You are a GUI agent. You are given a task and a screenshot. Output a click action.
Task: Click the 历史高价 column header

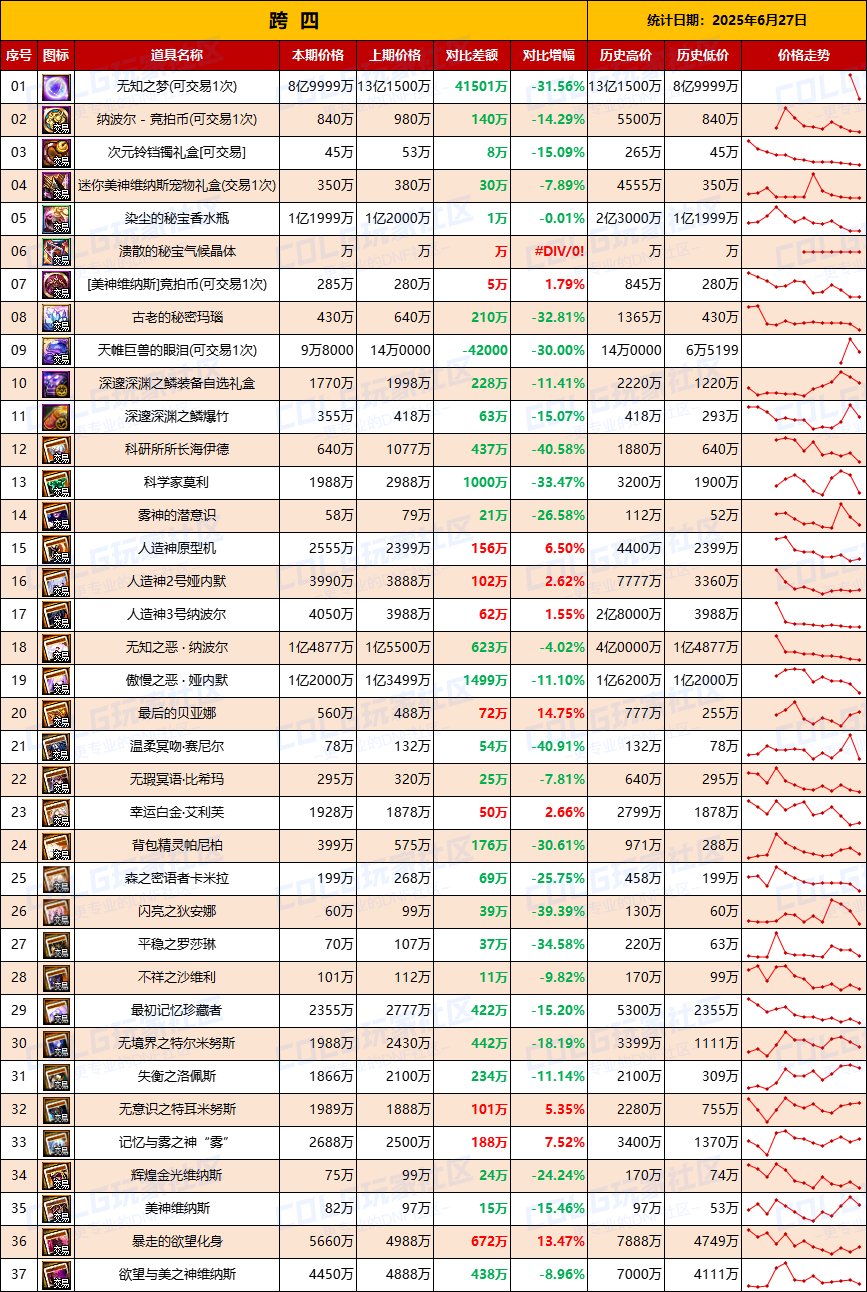click(626, 55)
